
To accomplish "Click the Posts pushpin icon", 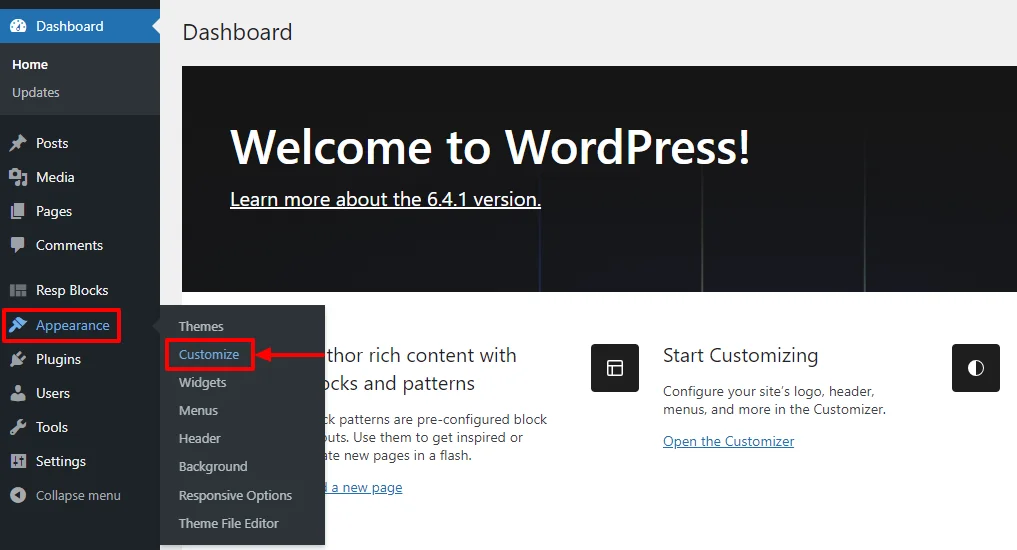I will [x=18, y=143].
